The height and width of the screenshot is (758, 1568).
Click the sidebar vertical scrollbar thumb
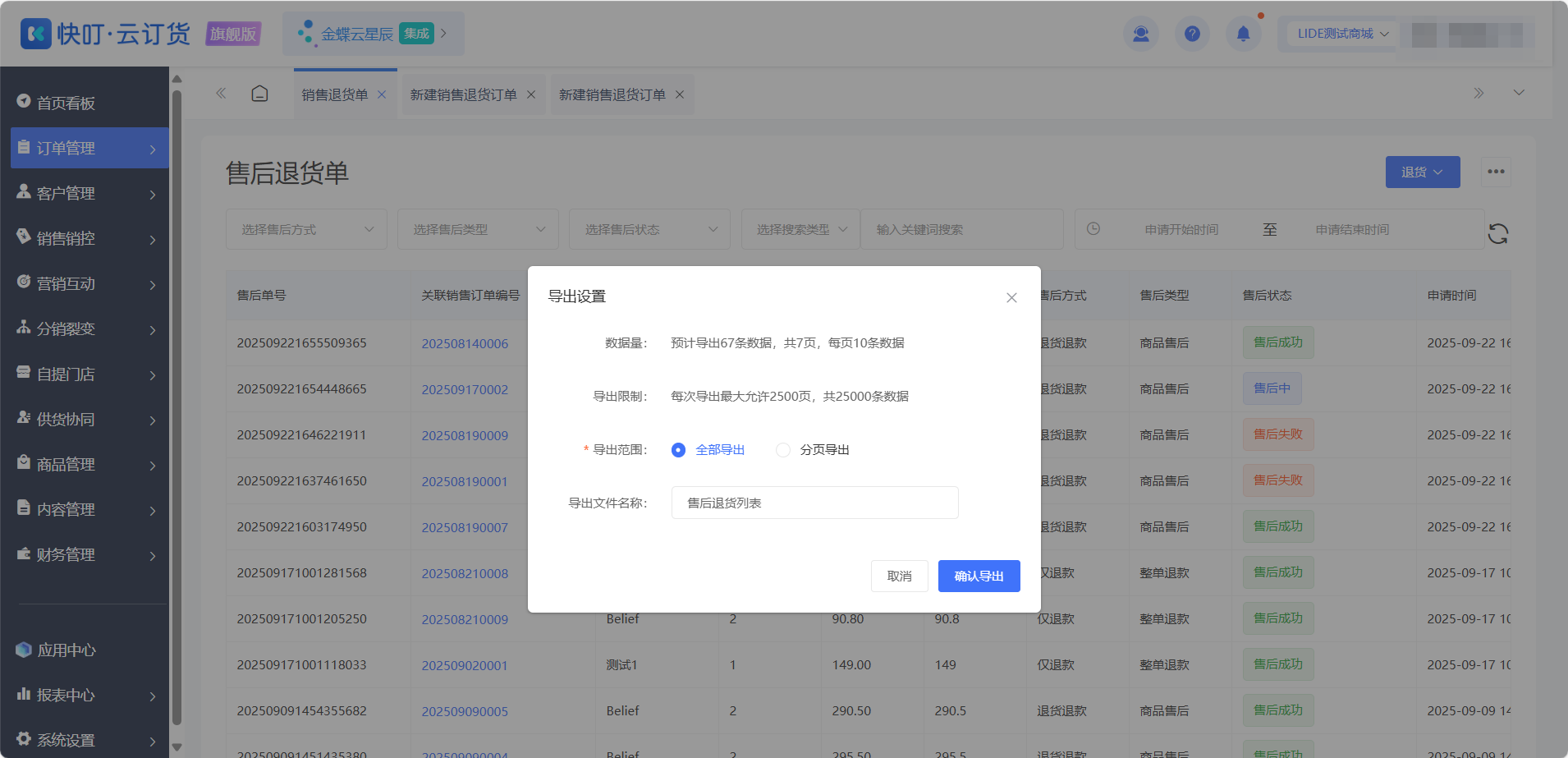[177, 408]
